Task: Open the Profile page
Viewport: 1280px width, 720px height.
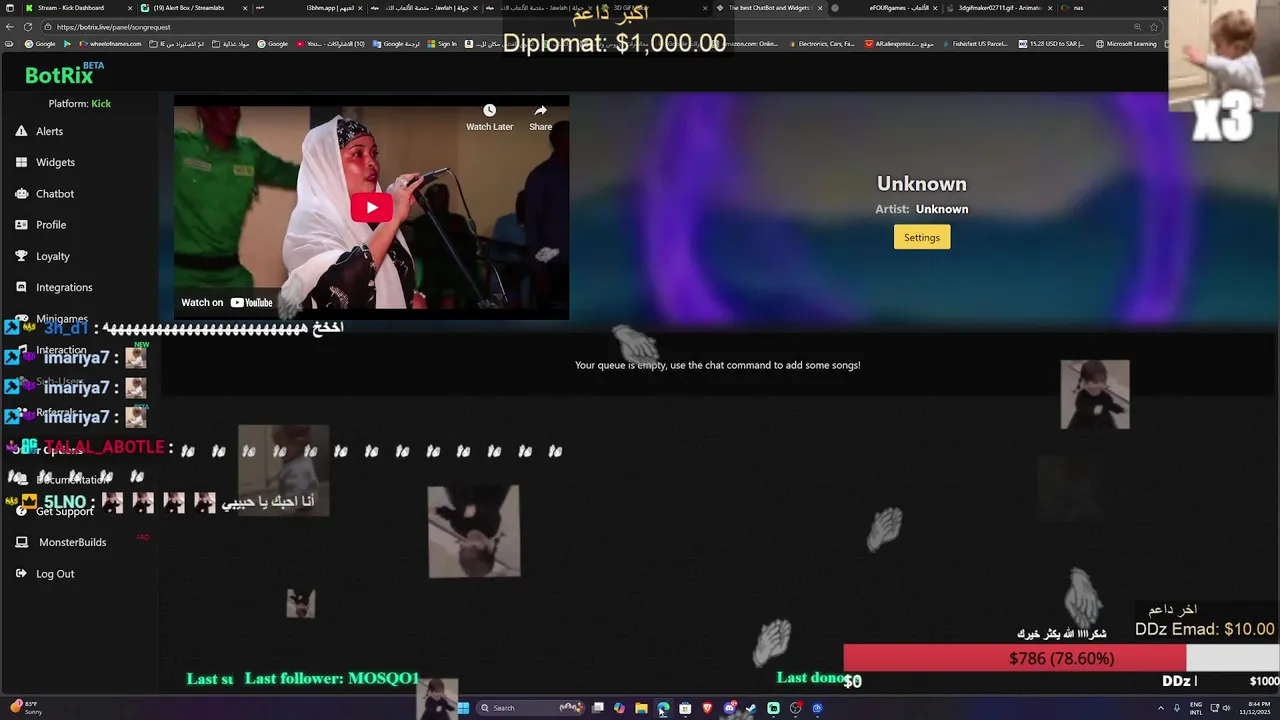Action: click(51, 225)
